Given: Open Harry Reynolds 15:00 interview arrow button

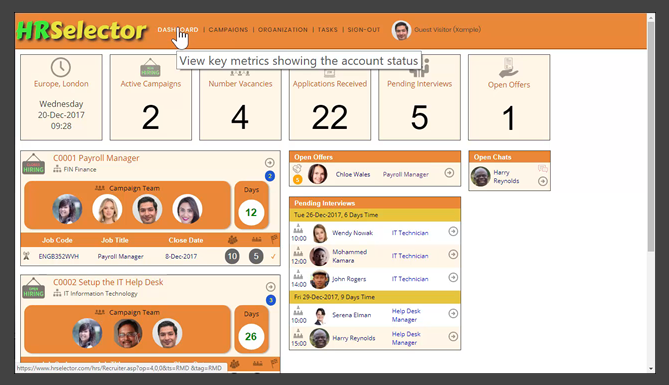Looking at the screenshot, I should [453, 336].
